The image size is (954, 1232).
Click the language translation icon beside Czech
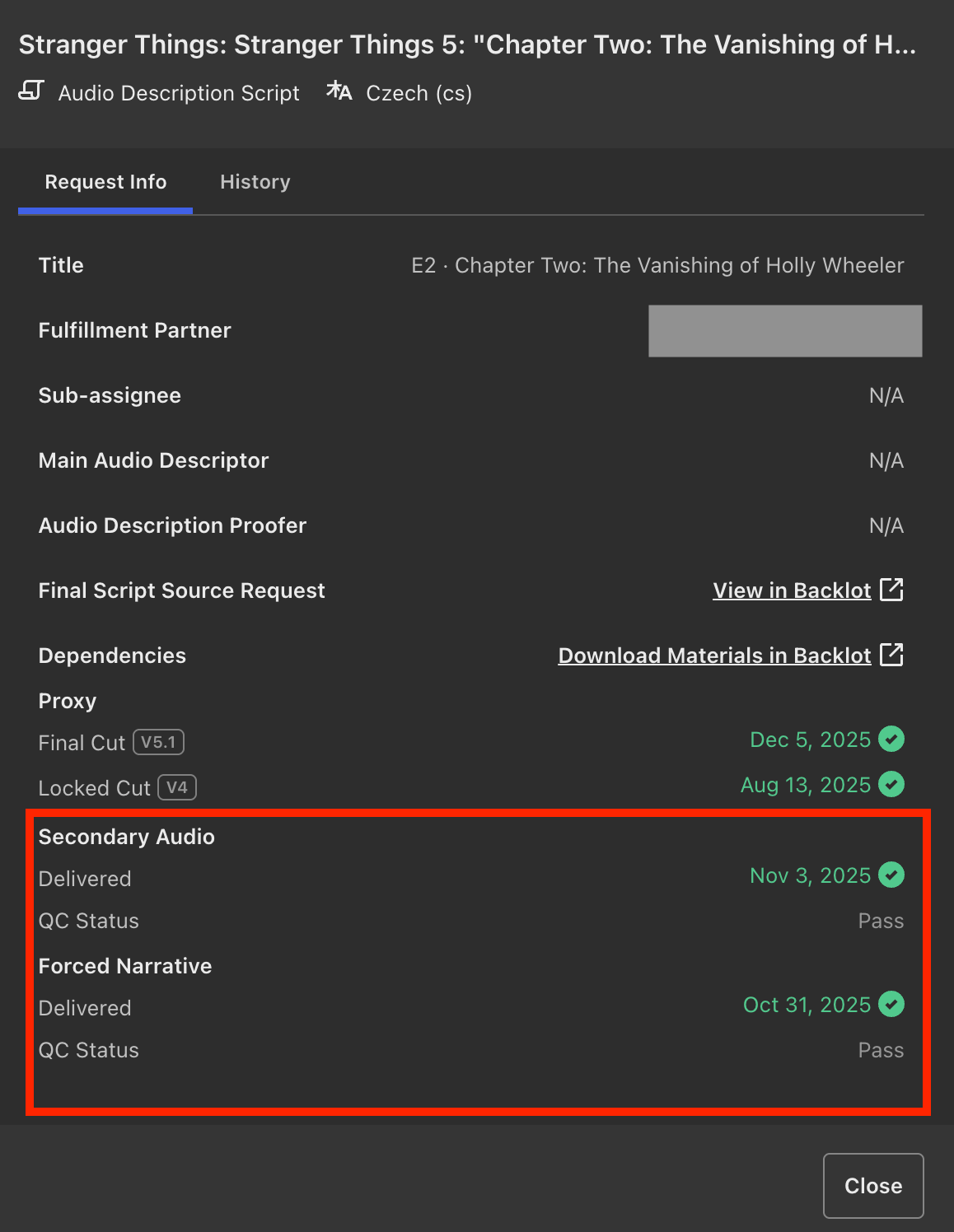(x=339, y=91)
